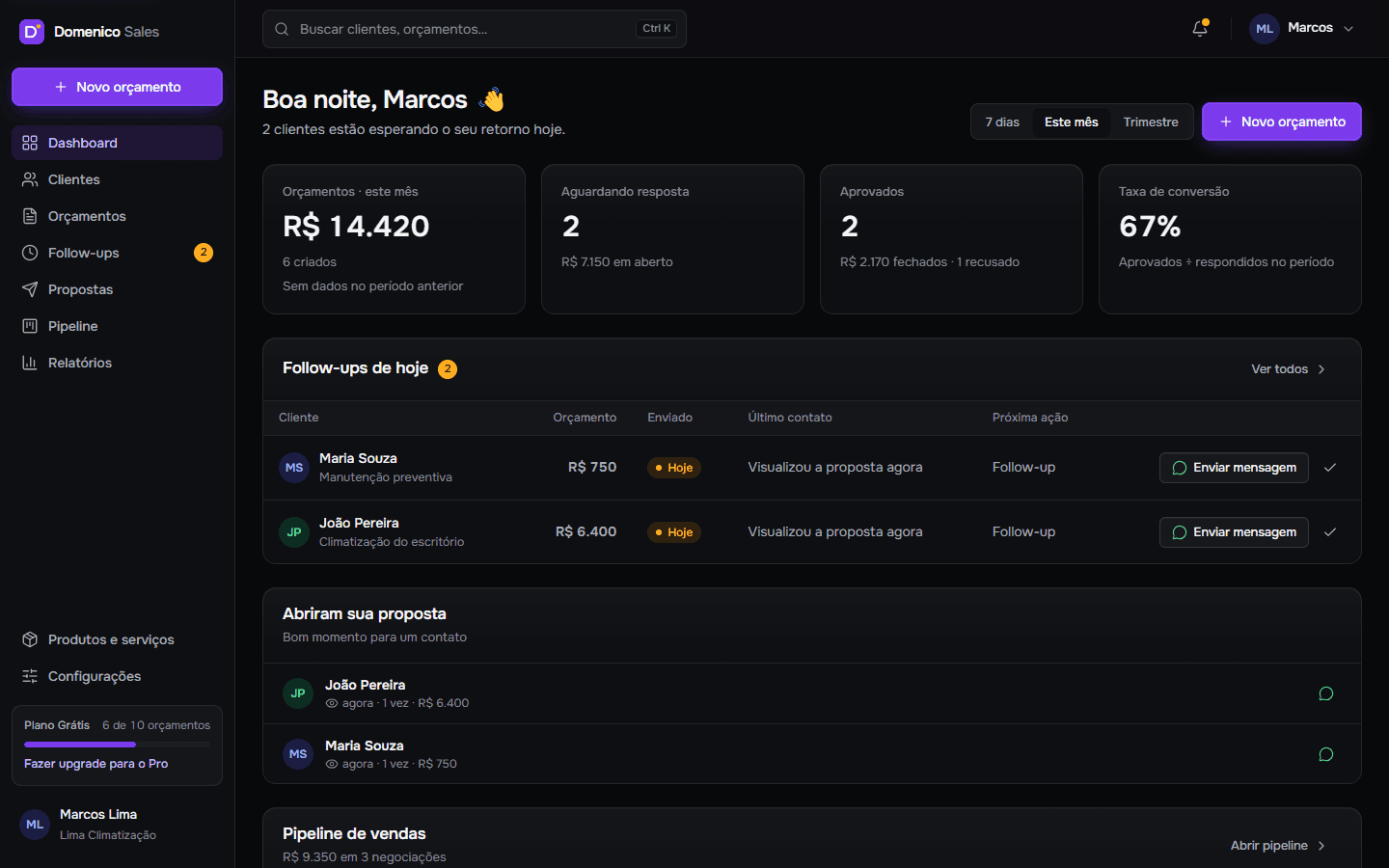Click chat icon for João Pereira proposal
Image resolution: width=1389 pixels, height=868 pixels.
(x=1326, y=693)
